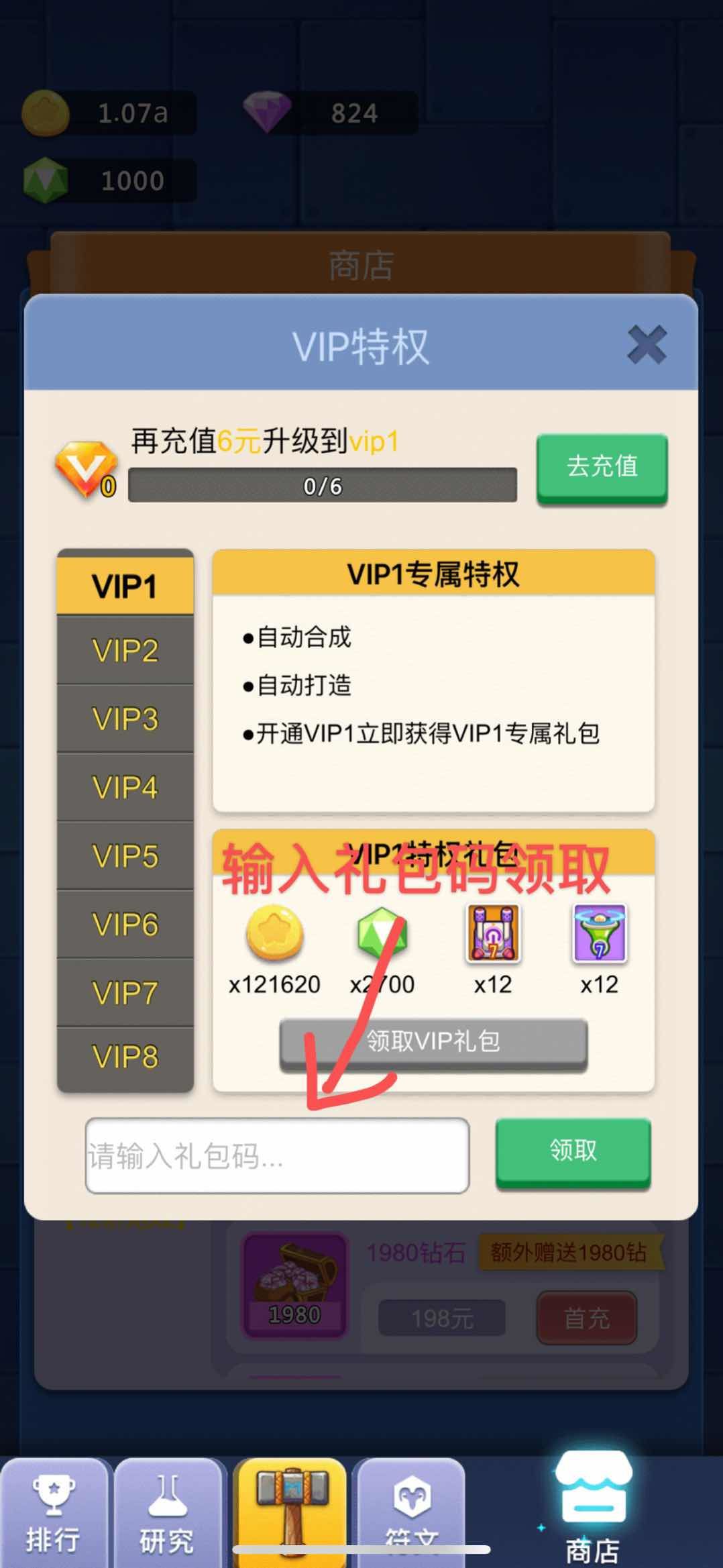The width and height of the screenshot is (723, 1568).
Task: Close the VIP特权 dialog with X
Action: coord(647,345)
